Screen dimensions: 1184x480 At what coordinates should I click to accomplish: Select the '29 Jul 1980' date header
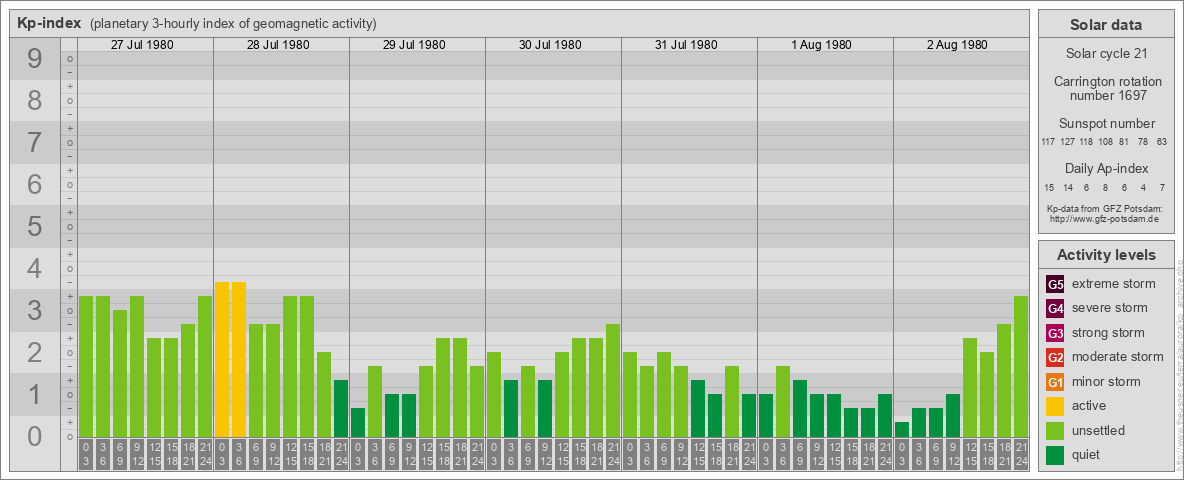[414, 45]
